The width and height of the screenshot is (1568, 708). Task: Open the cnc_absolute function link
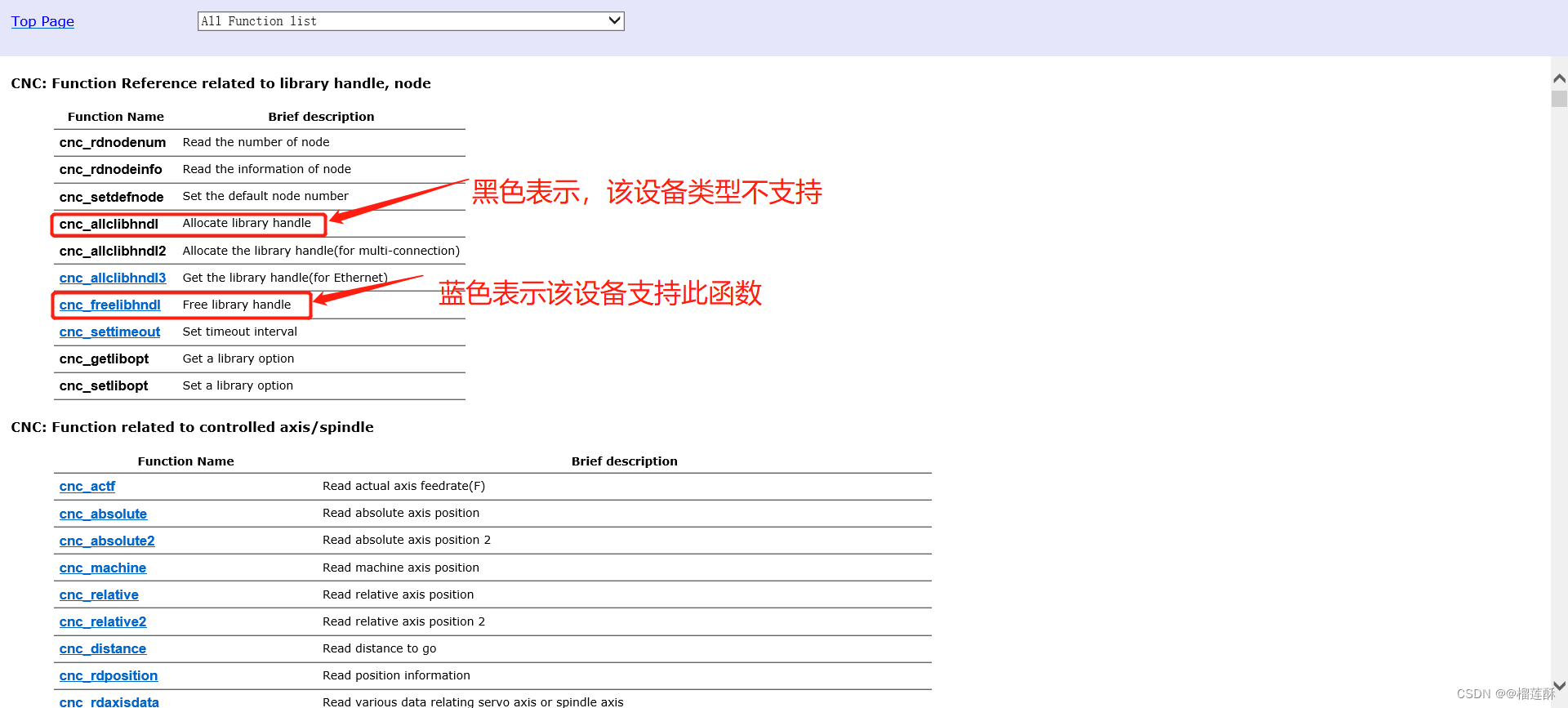tap(103, 514)
